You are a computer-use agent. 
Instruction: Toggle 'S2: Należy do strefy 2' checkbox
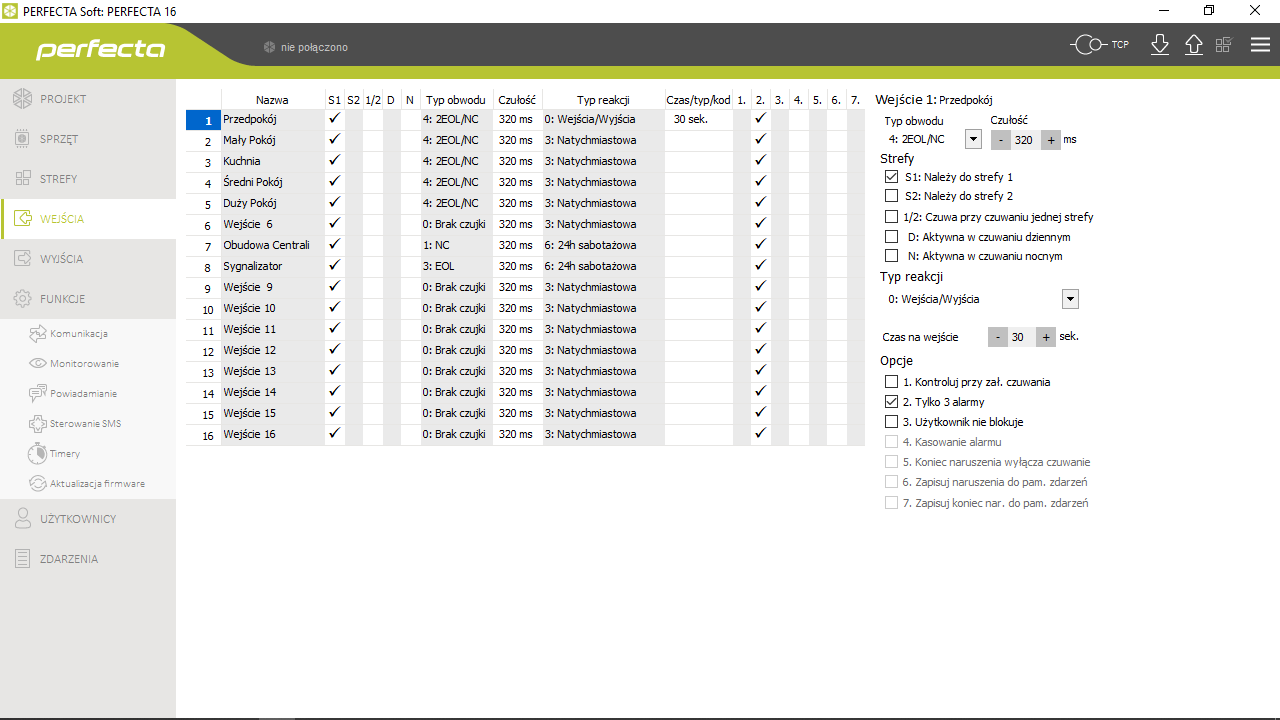coord(892,196)
